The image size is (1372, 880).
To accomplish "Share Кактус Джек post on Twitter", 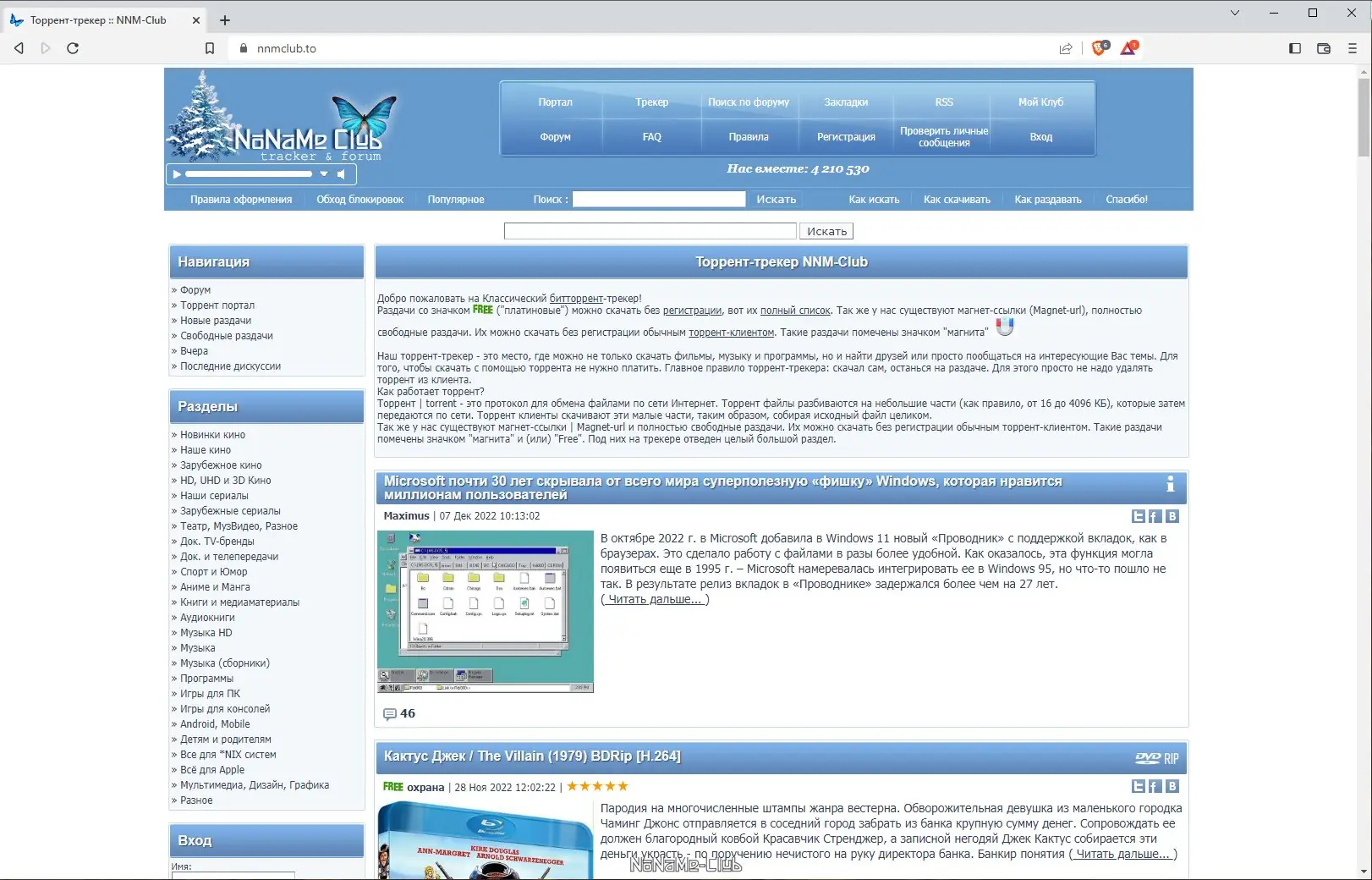I will [x=1139, y=786].
